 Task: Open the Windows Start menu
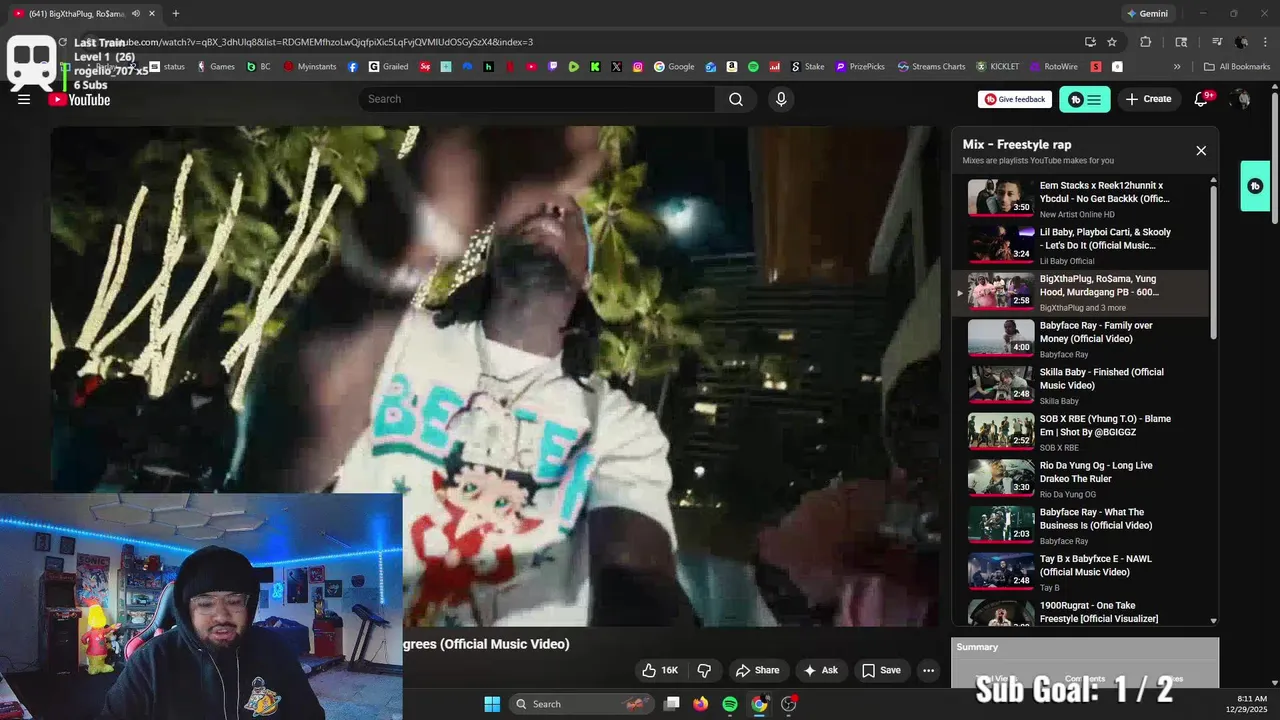click(x=492, y=704)
